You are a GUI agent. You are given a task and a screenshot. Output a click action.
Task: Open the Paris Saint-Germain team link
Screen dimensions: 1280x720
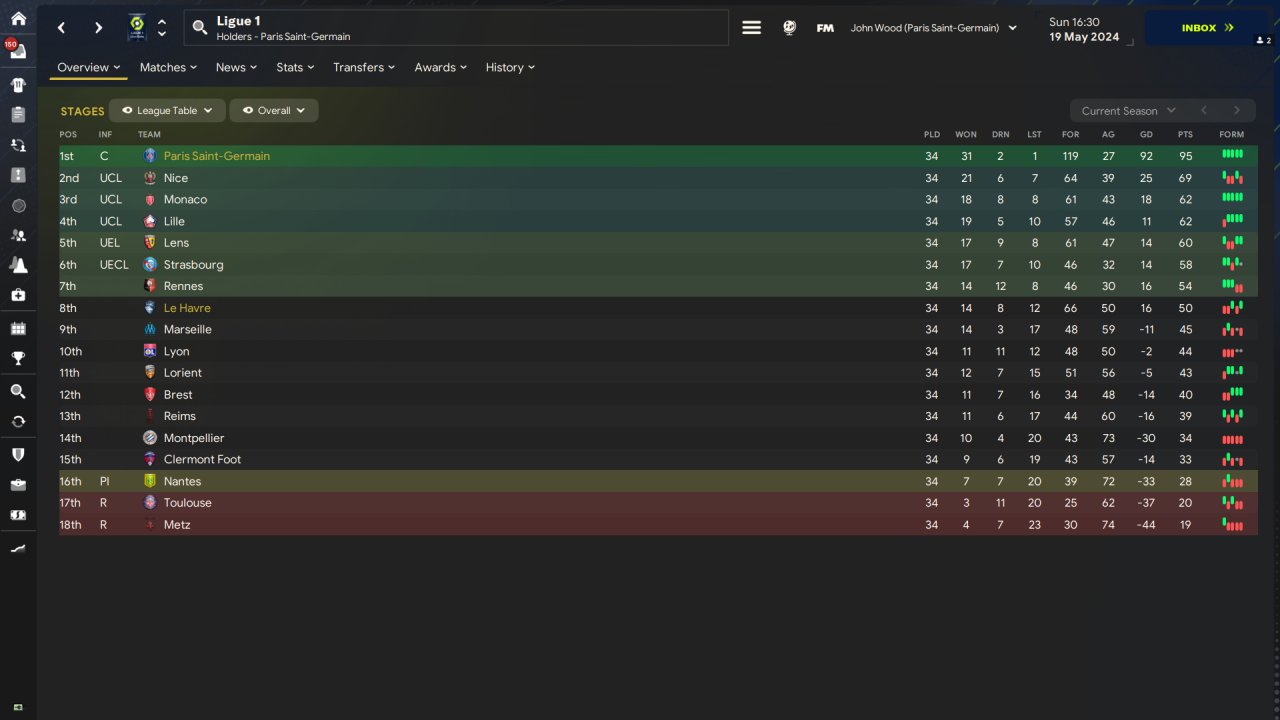point(217,156)
